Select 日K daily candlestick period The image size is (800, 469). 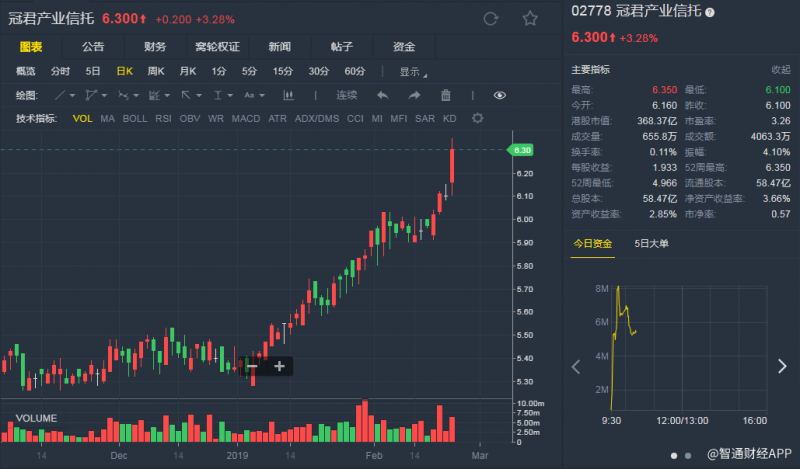(x=124, y=71)
